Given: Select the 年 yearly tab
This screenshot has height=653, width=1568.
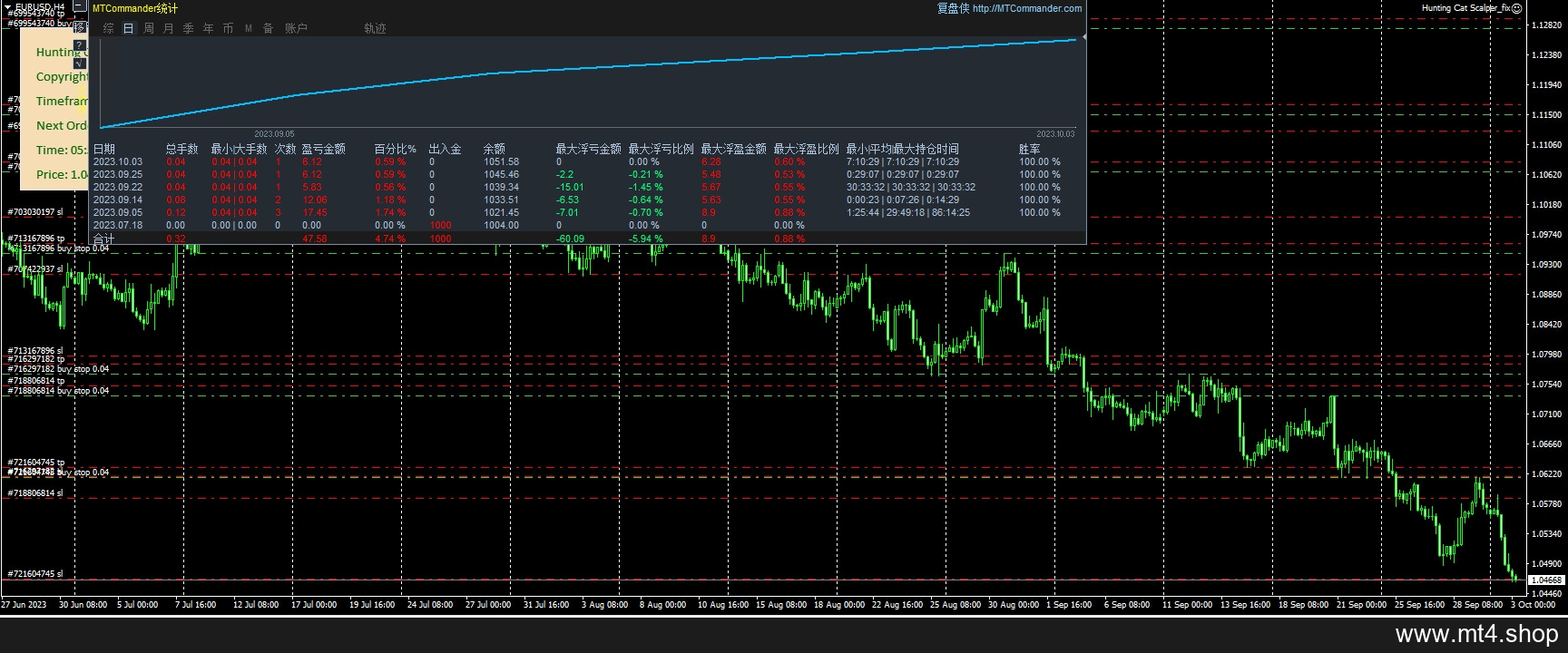Looking at the screenshot, I should (x=208, y=28).
